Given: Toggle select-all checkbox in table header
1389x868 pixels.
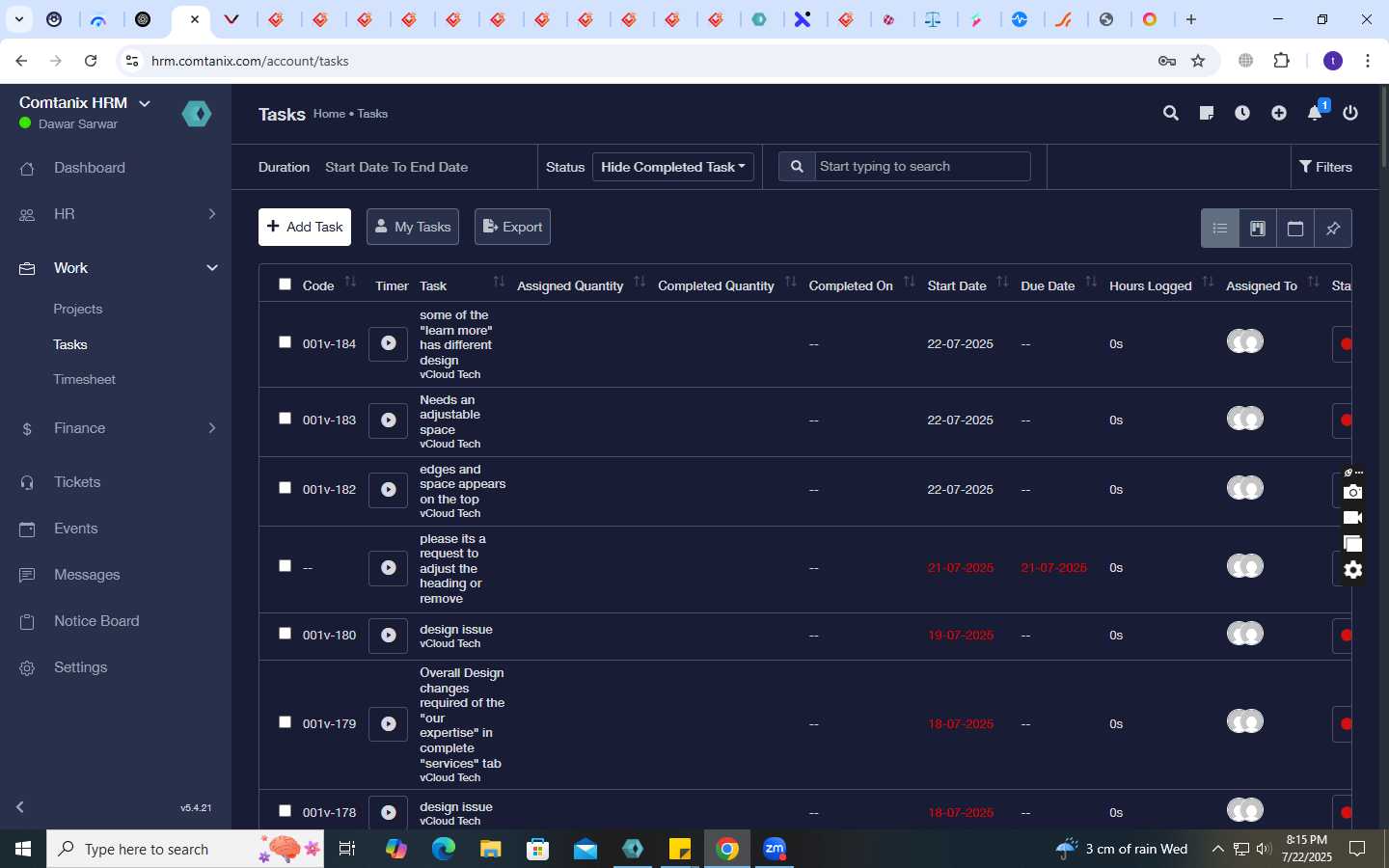Looking at the screenshot, I should pyautogui.click(x=285, y=285).
